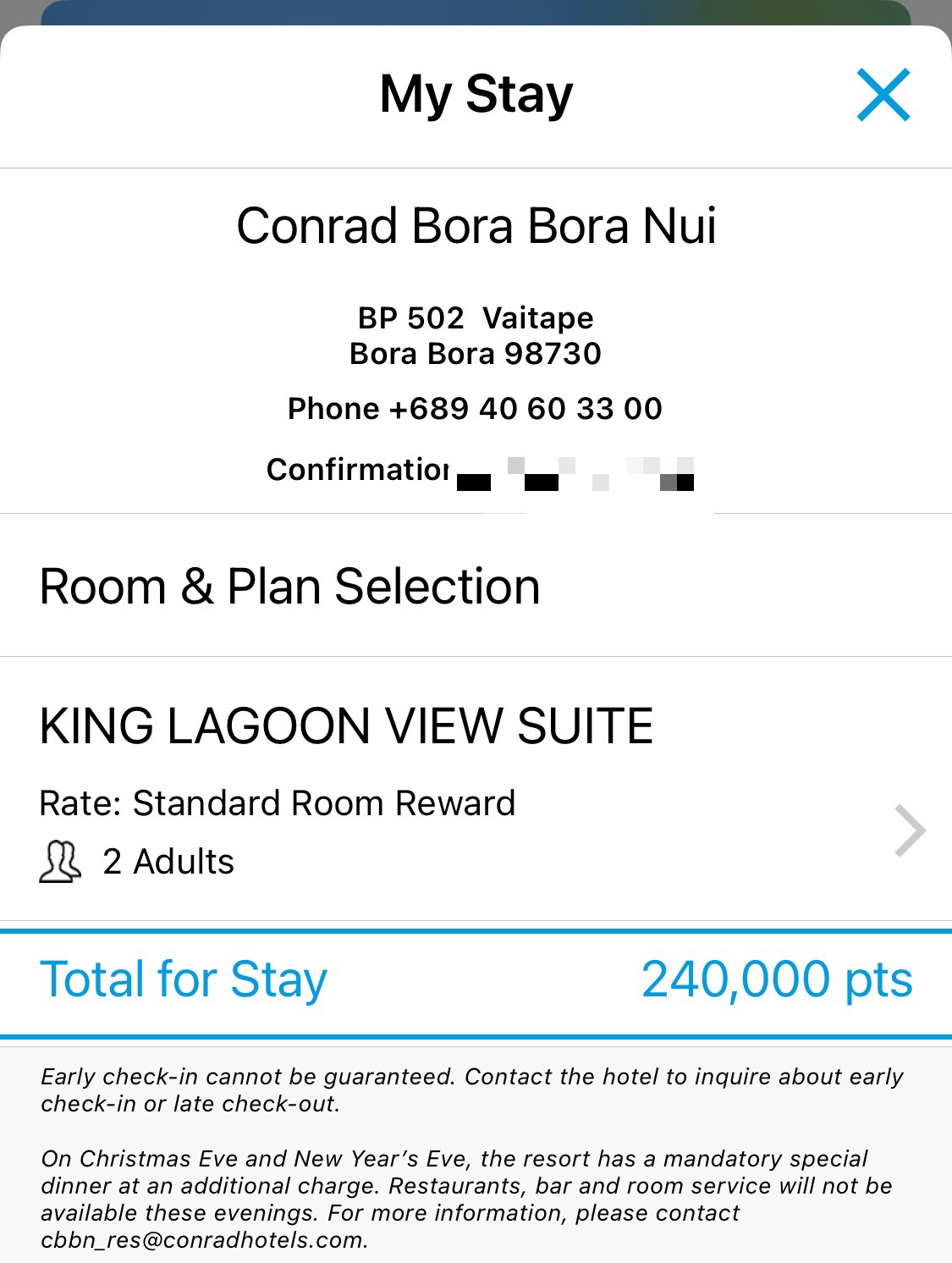Tap the Rate: Standard Room Reward line
This screenshot has height=1263, width=952.
278,803
